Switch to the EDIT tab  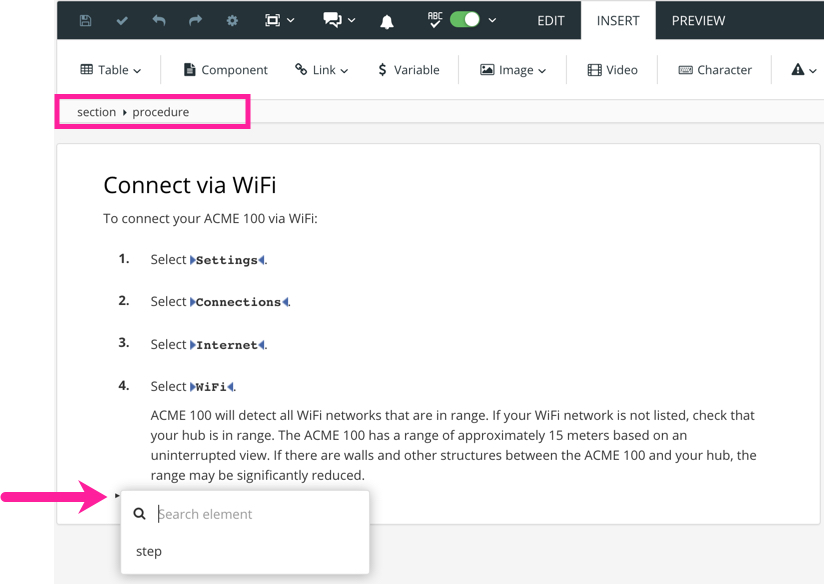coord(553,20)
